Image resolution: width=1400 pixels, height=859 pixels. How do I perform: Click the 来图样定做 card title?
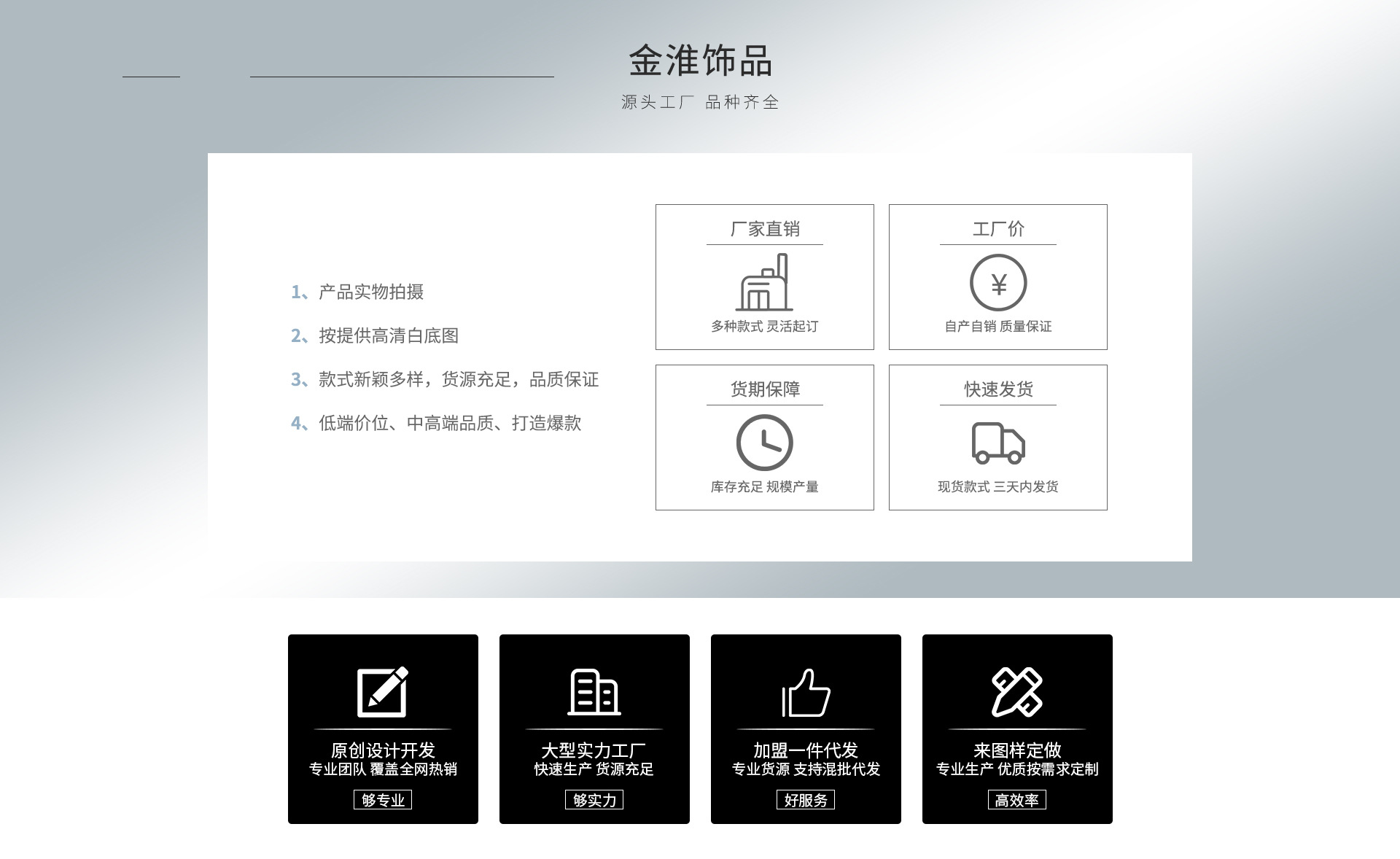tap(1017, 750)
